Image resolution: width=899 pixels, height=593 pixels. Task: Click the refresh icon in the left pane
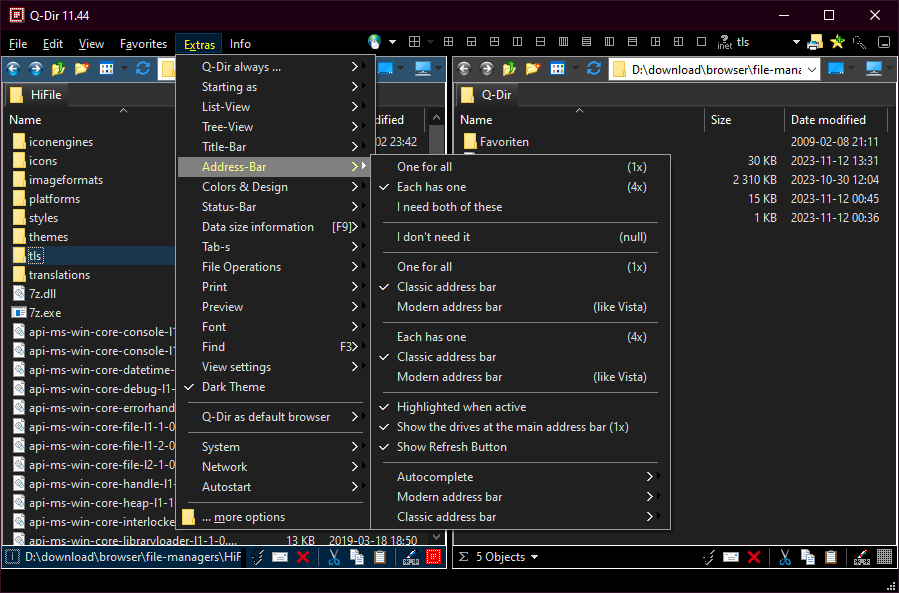[143, 68]
